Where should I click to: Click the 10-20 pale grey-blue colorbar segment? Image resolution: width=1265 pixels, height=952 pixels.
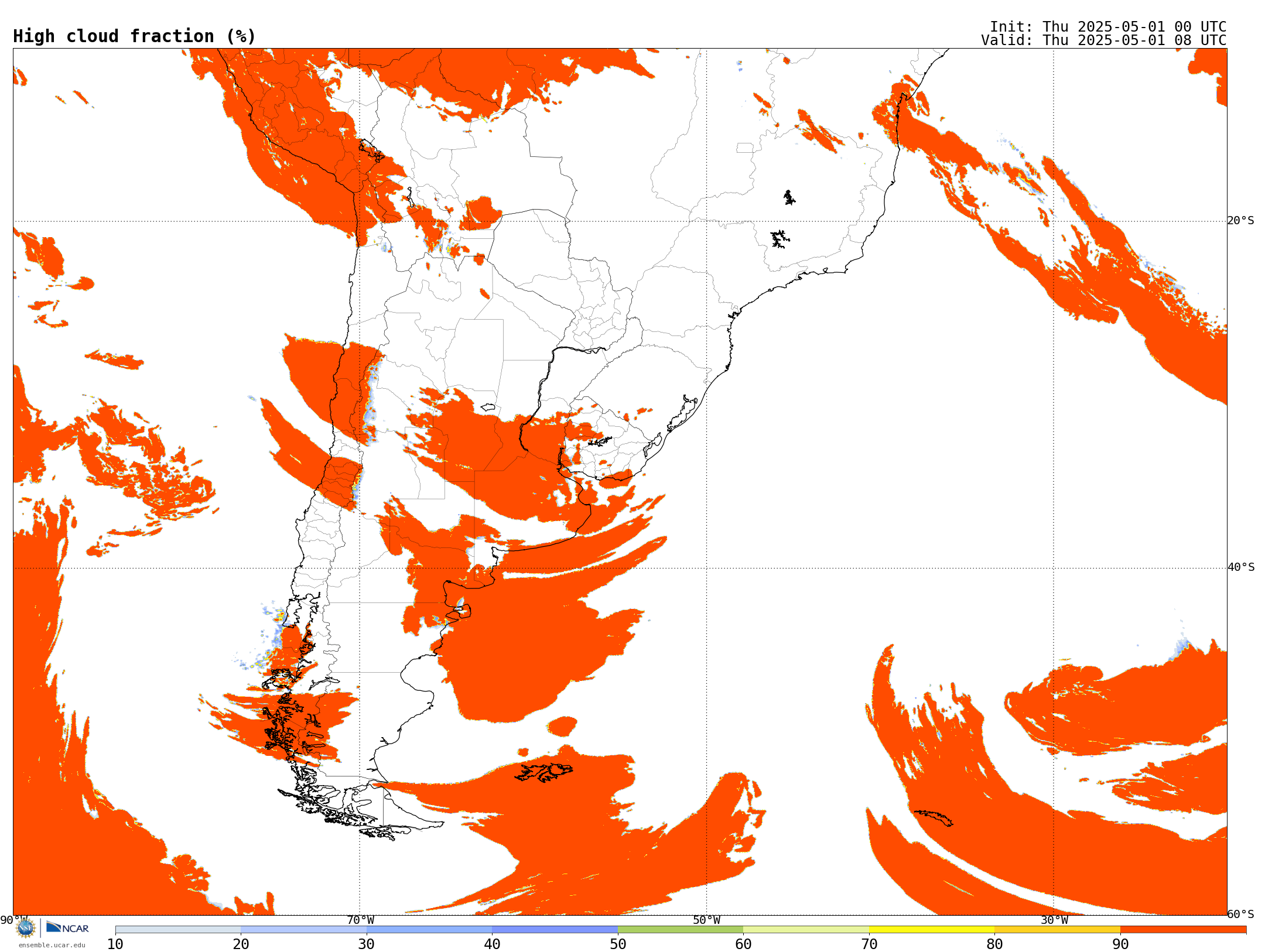tap(178, 929)
